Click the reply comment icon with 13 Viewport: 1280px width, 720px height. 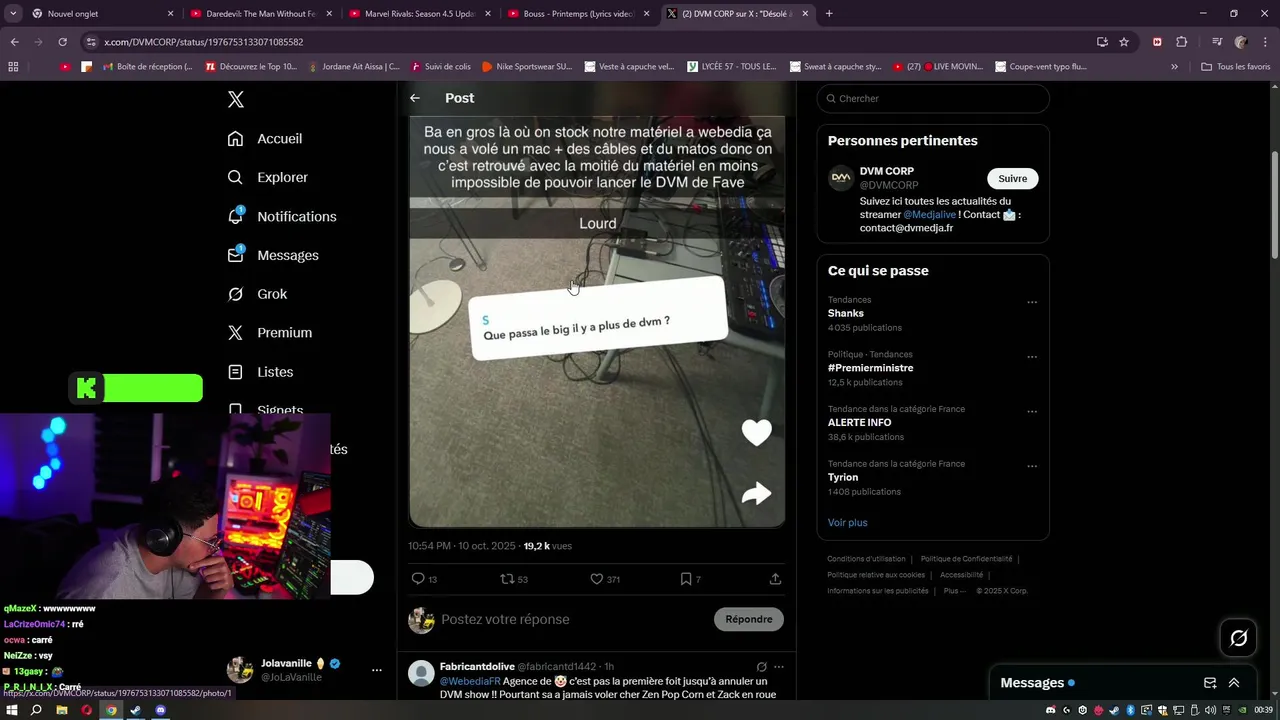(424, 579)
